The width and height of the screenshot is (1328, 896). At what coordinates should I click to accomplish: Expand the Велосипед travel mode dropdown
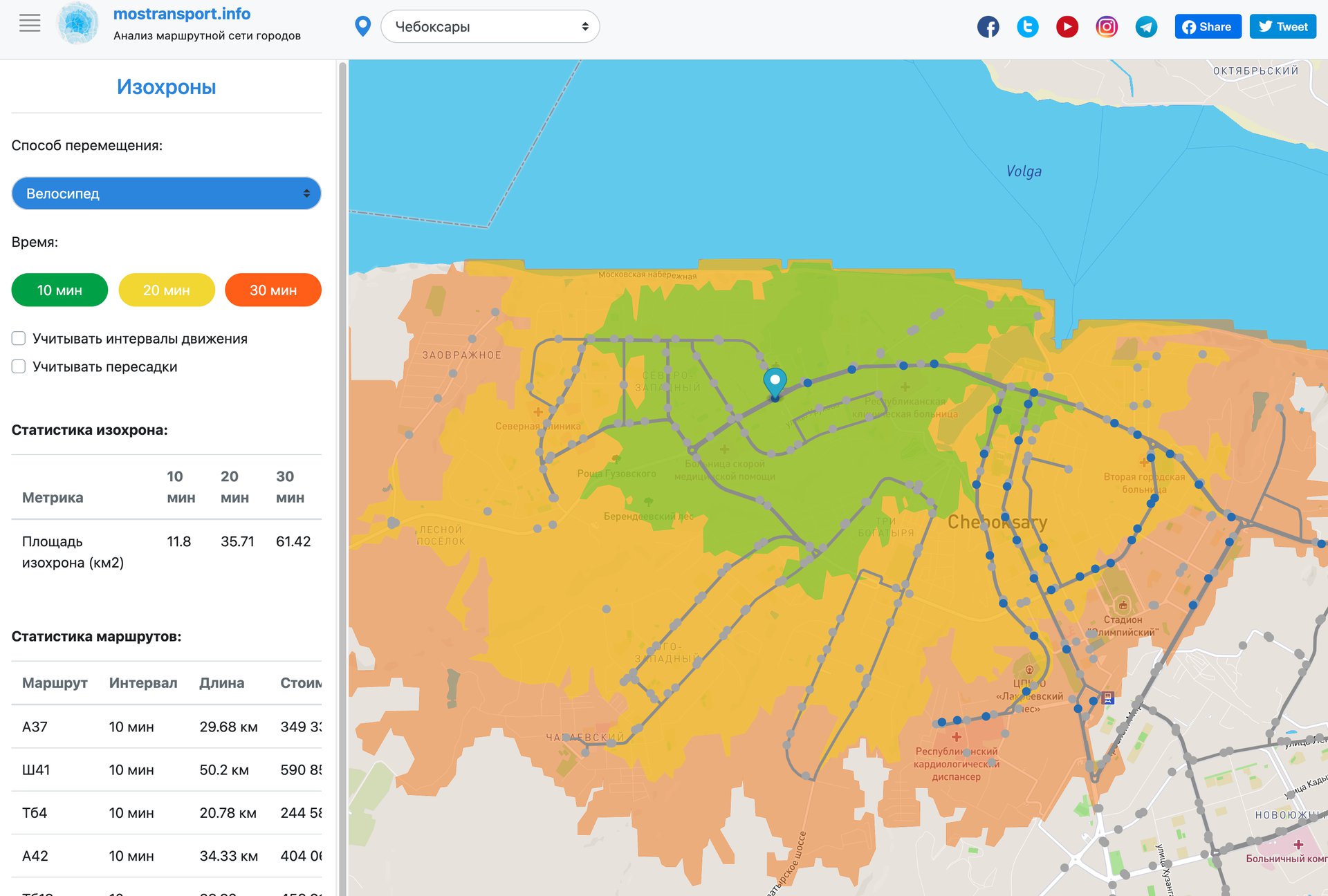coord(166,194)
